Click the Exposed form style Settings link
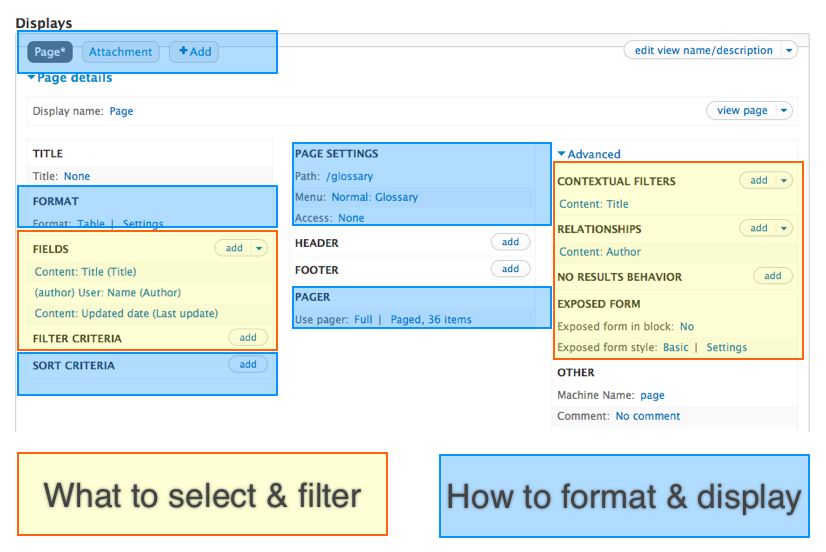Screen dimensions: 826x552 [726, 348]
